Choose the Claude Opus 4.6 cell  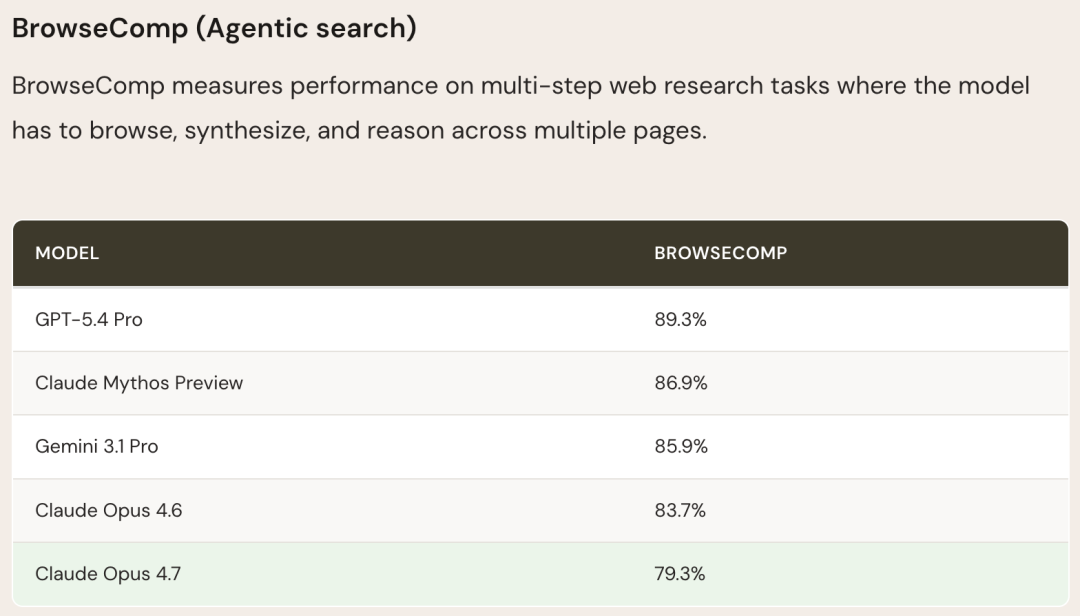108,510
